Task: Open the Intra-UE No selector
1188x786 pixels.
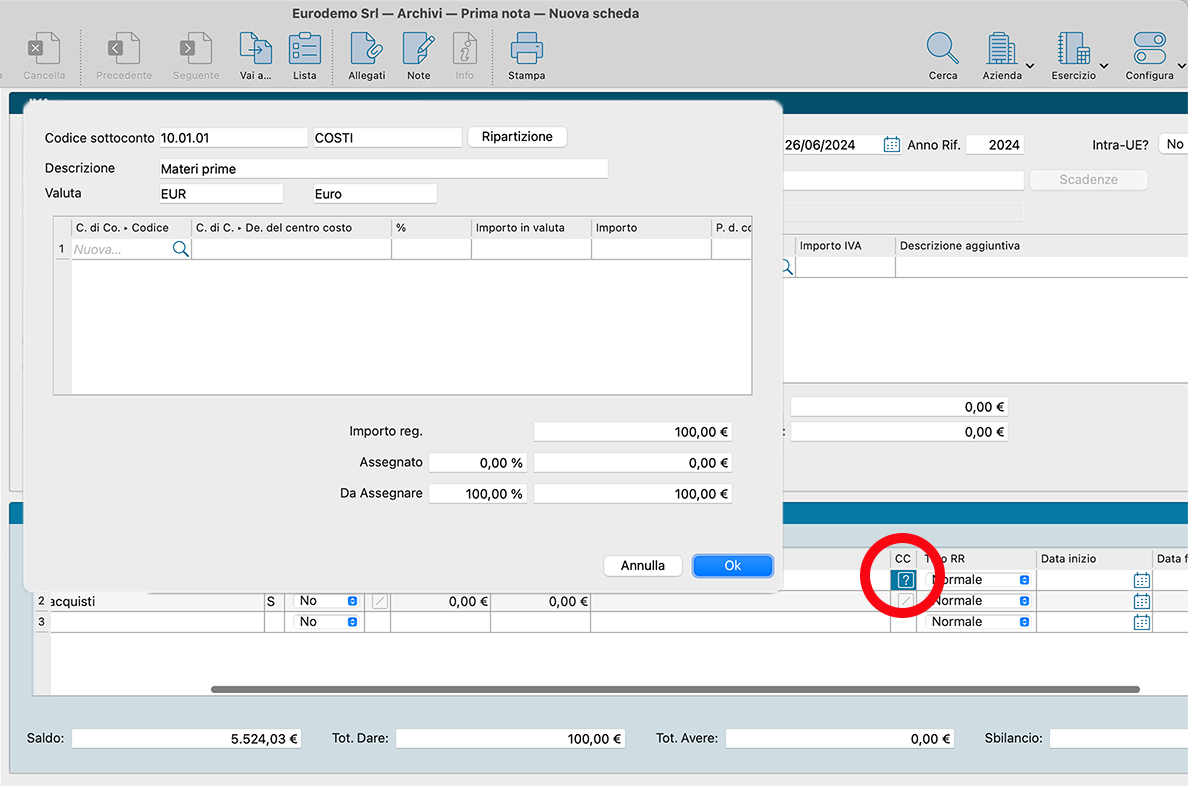Action: click(1173, 145)
